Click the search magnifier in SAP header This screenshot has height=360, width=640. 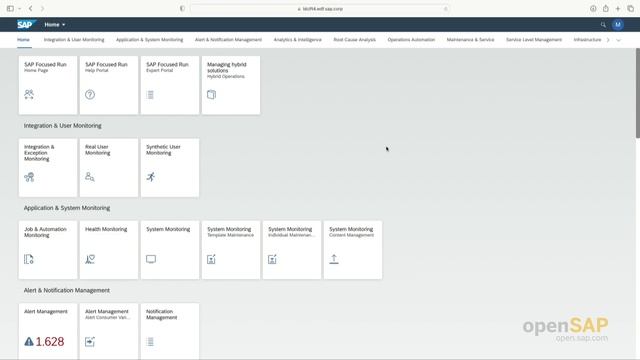(x=603, y=25)
